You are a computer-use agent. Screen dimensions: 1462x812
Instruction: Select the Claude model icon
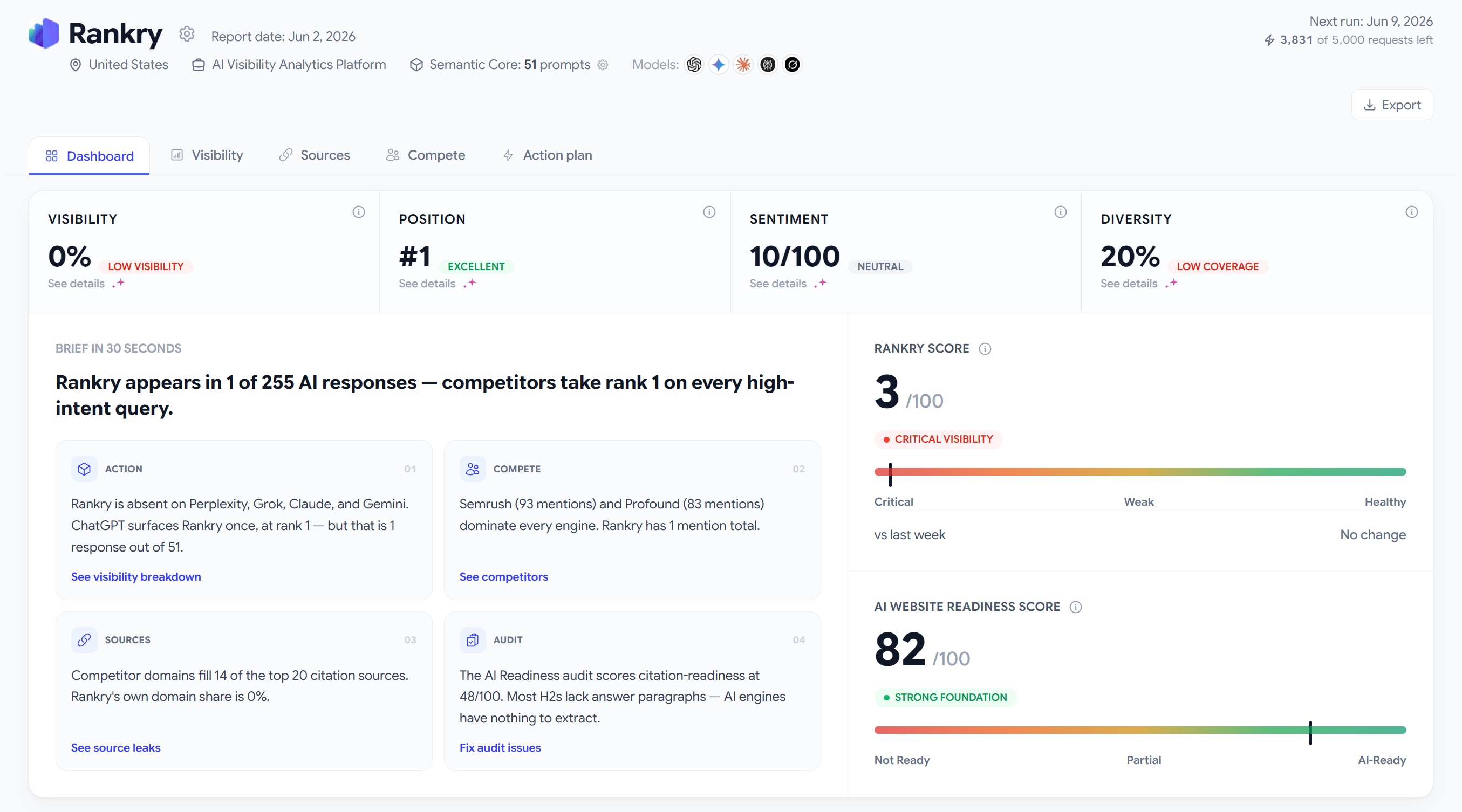(x=743, y=65)
